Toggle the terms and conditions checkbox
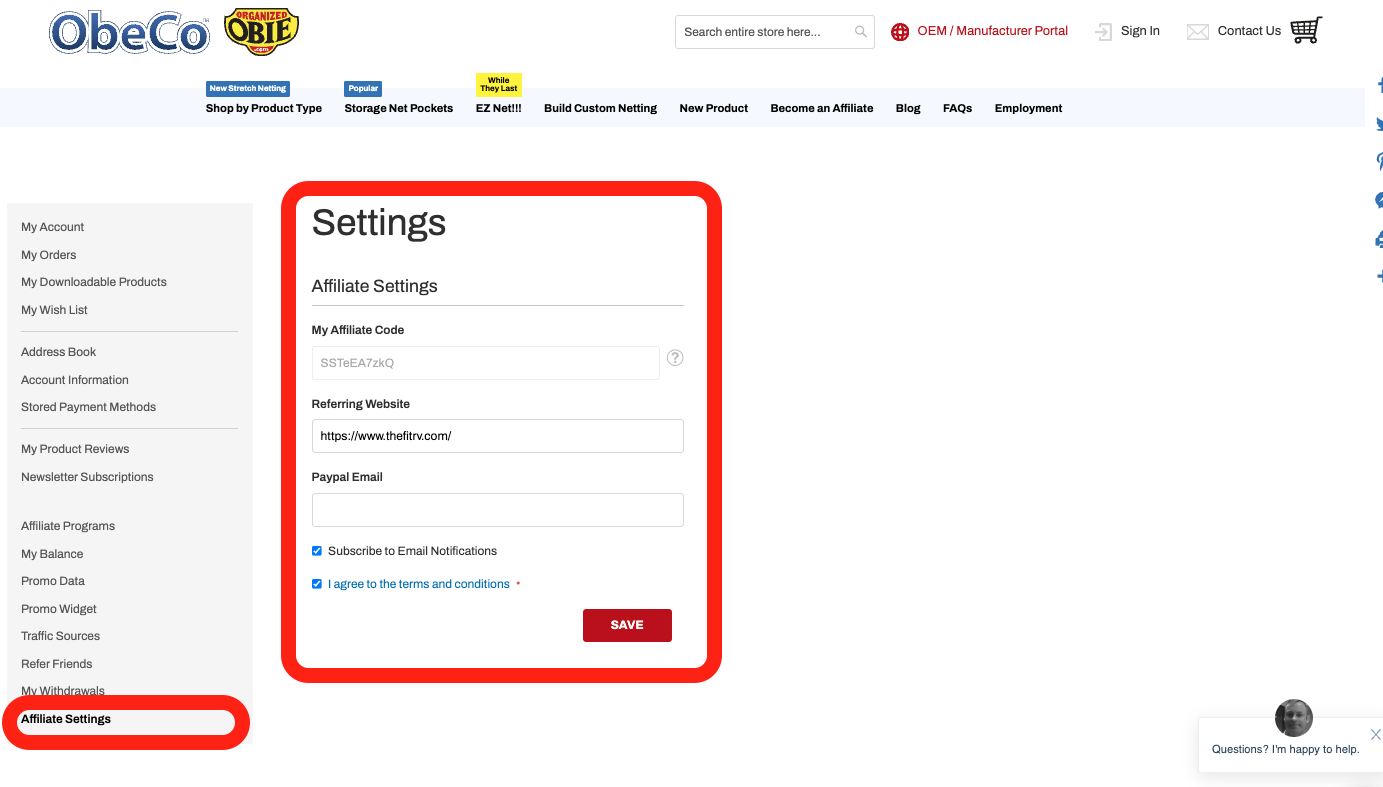The width and height of the screenshot is (1383, 787). (x=317, y=584)
